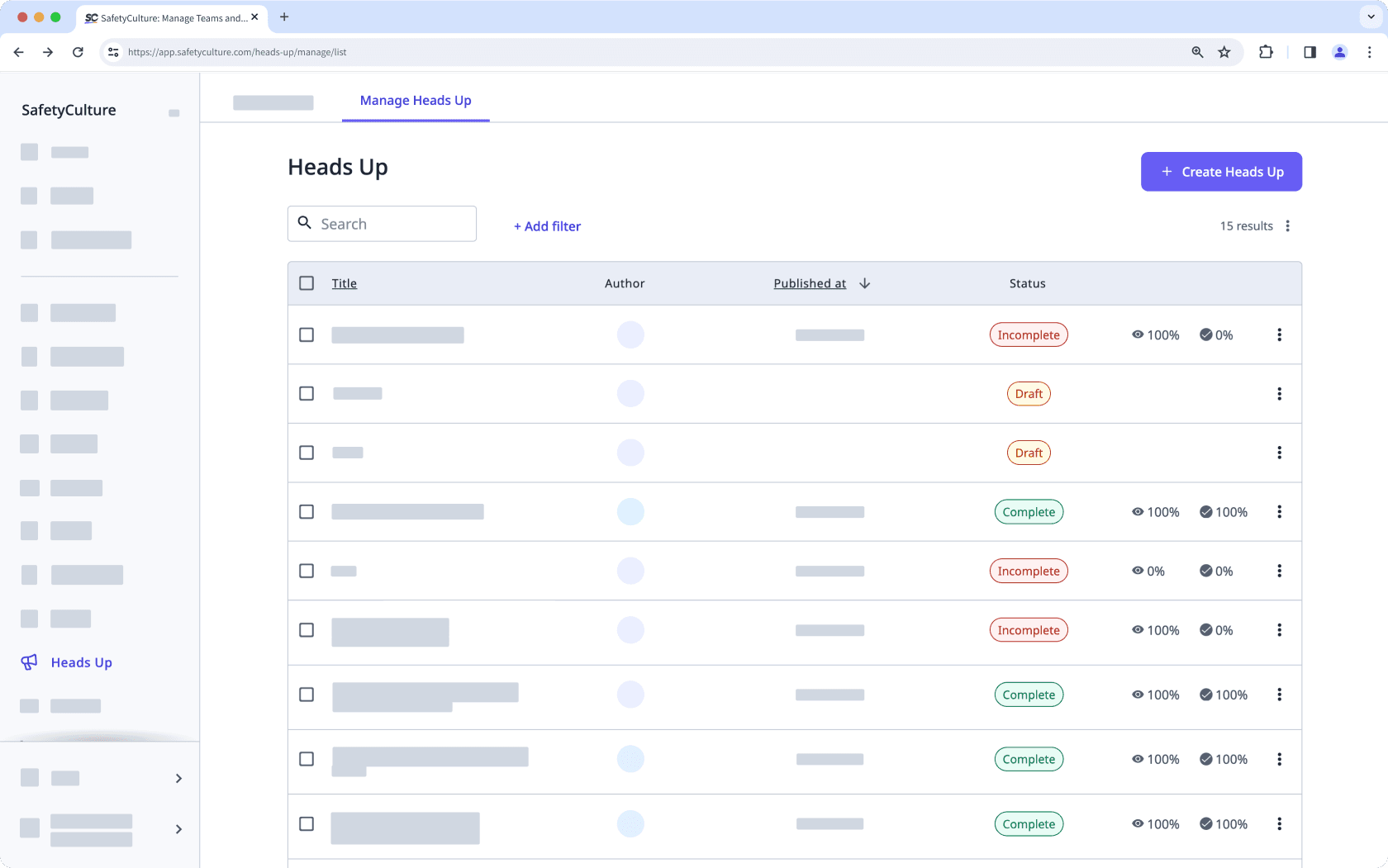Bookmark the page with the star icon

coord(1224,51)
